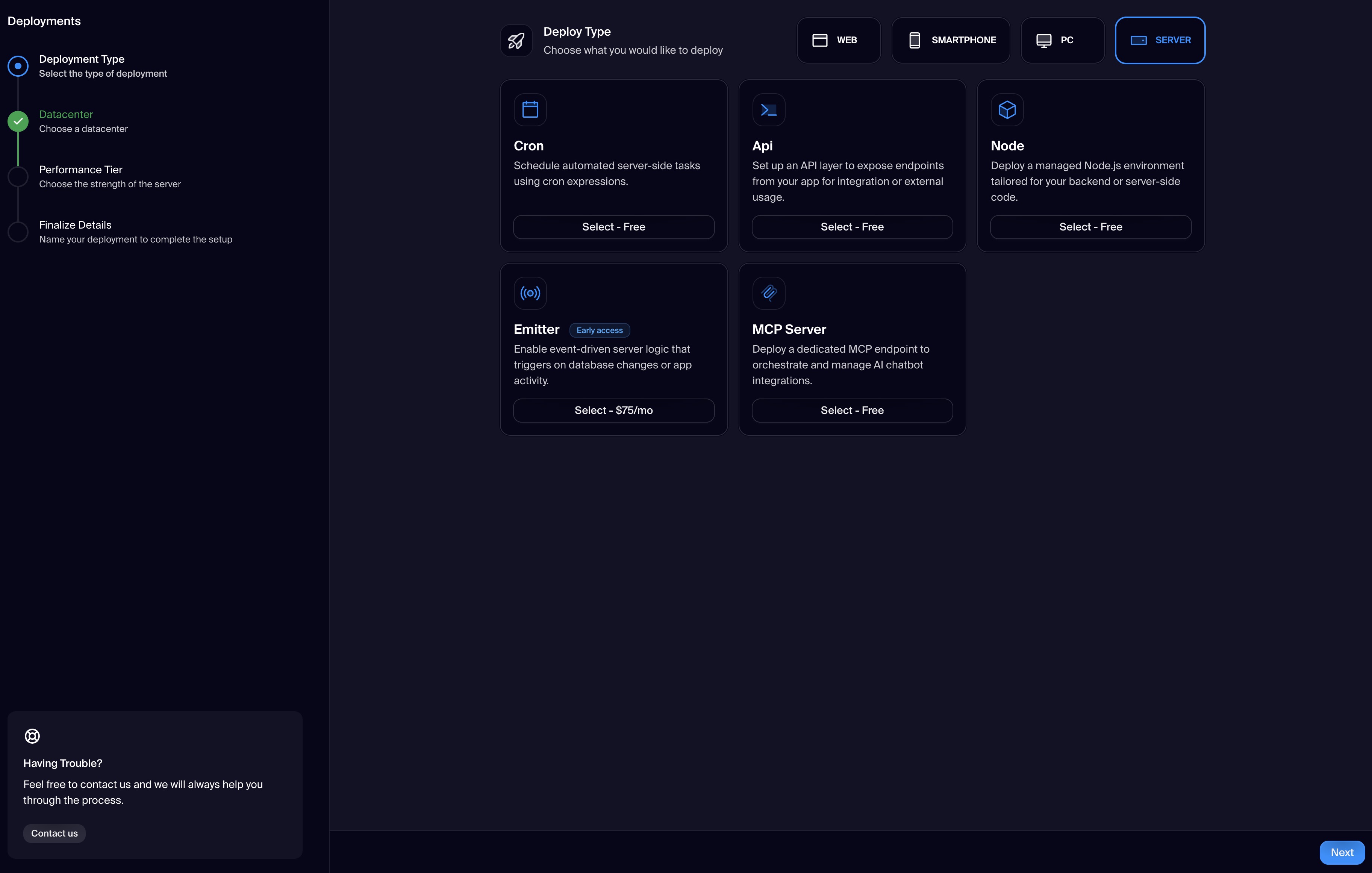Select the Deployment Type step radio circle
Screen dimensions: 1372x873
tap(18, 66)
